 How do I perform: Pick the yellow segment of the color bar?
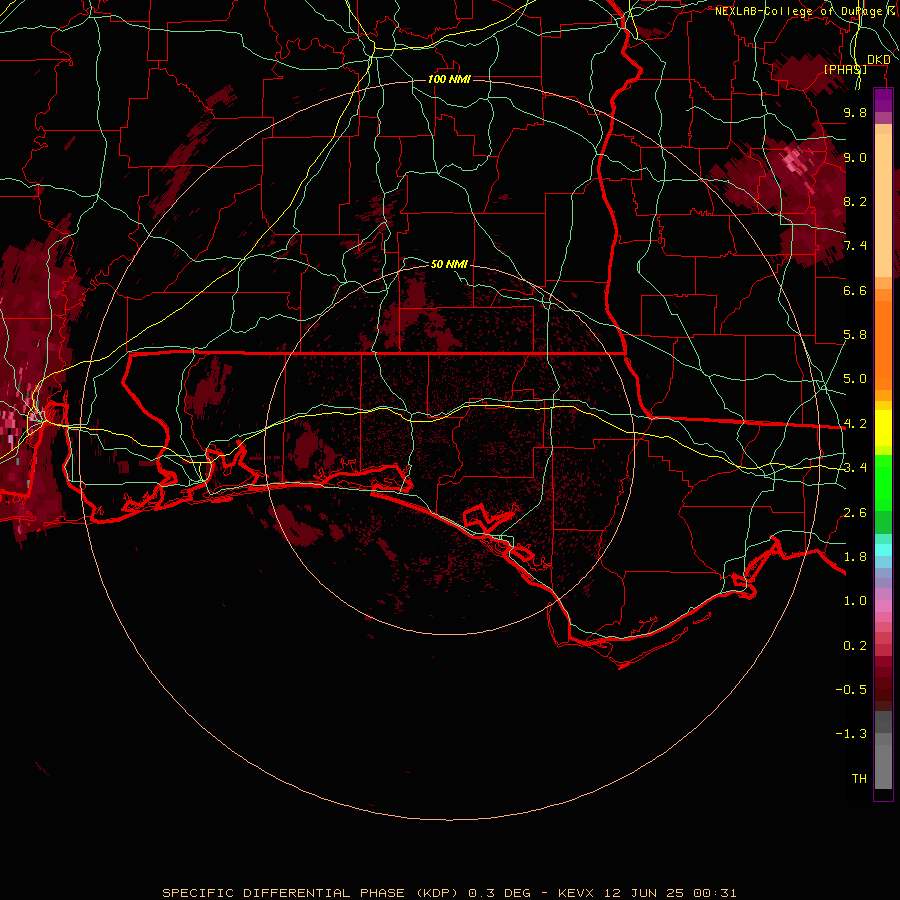coord(883,428)
